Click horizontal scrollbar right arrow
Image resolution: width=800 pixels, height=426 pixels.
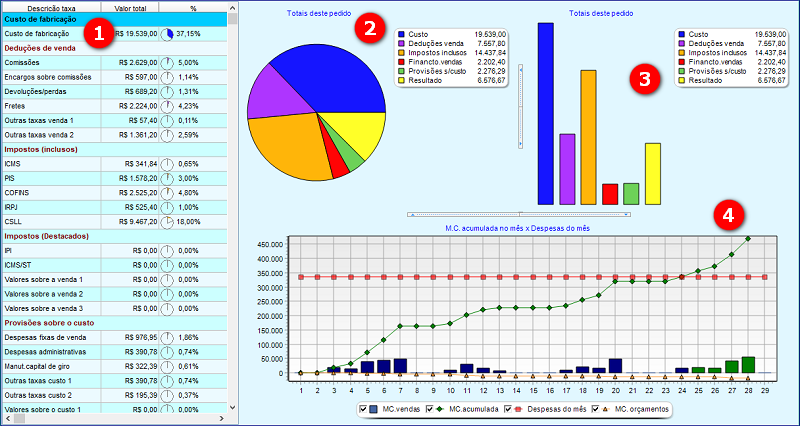(222, 418)
